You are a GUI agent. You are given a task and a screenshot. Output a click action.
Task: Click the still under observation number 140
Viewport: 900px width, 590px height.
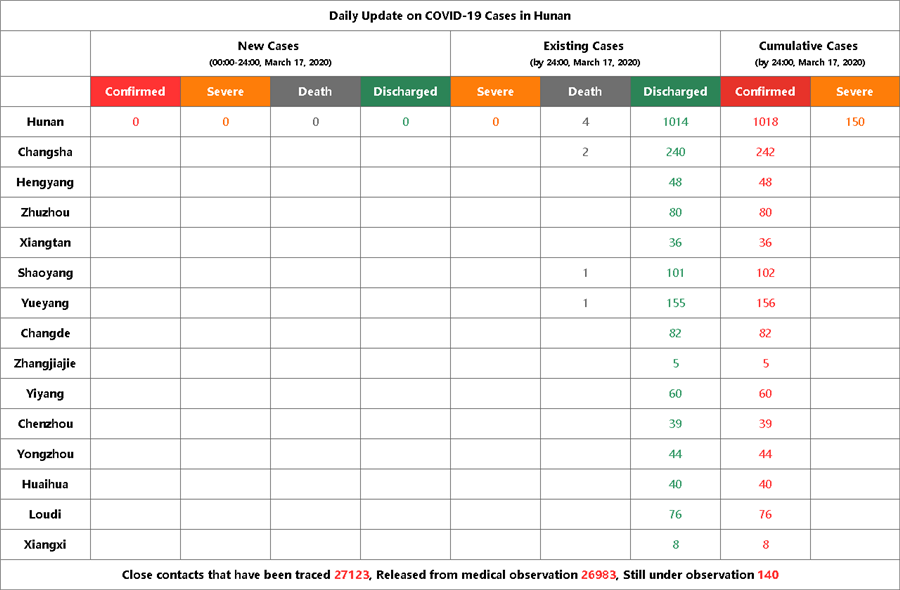click(x=768, y=575)
